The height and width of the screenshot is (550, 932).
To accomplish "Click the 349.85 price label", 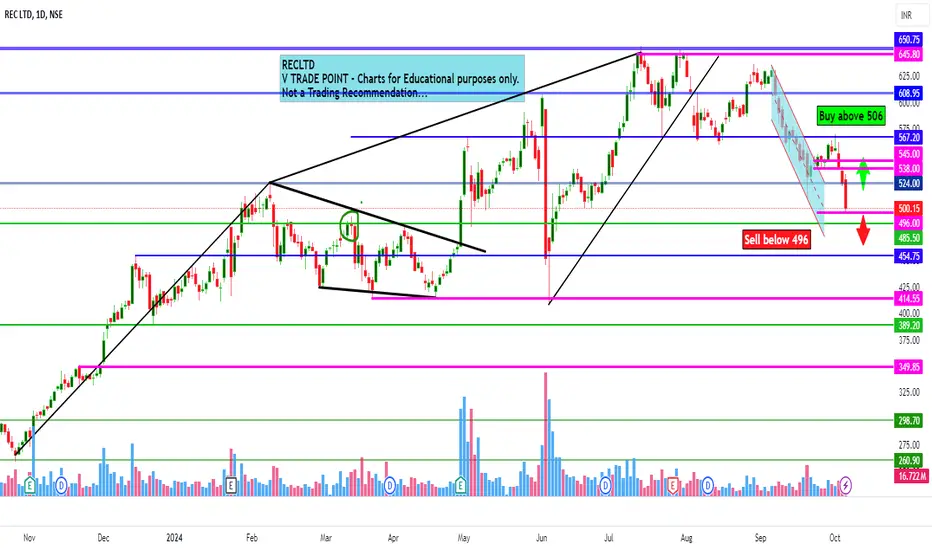I will coord(909,367).
